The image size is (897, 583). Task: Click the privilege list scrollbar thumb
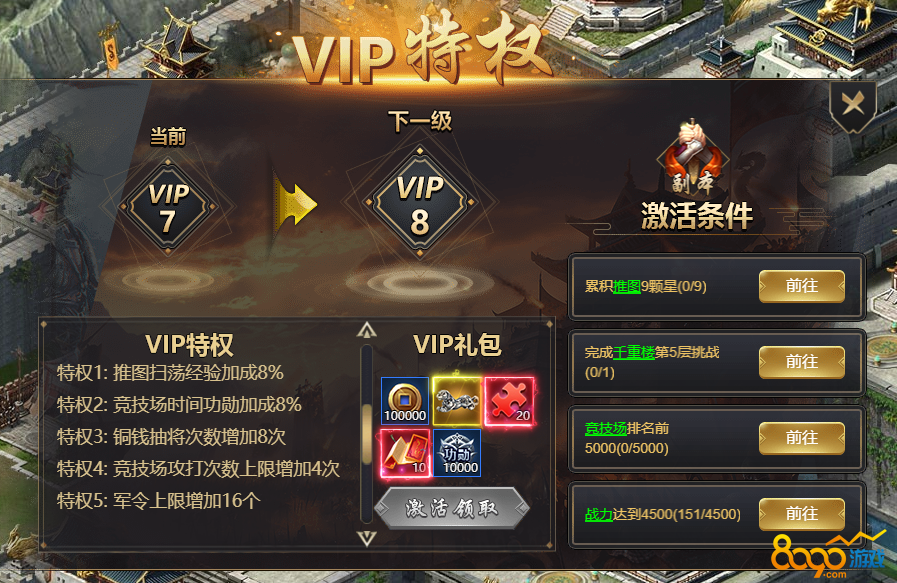[367, 437]
